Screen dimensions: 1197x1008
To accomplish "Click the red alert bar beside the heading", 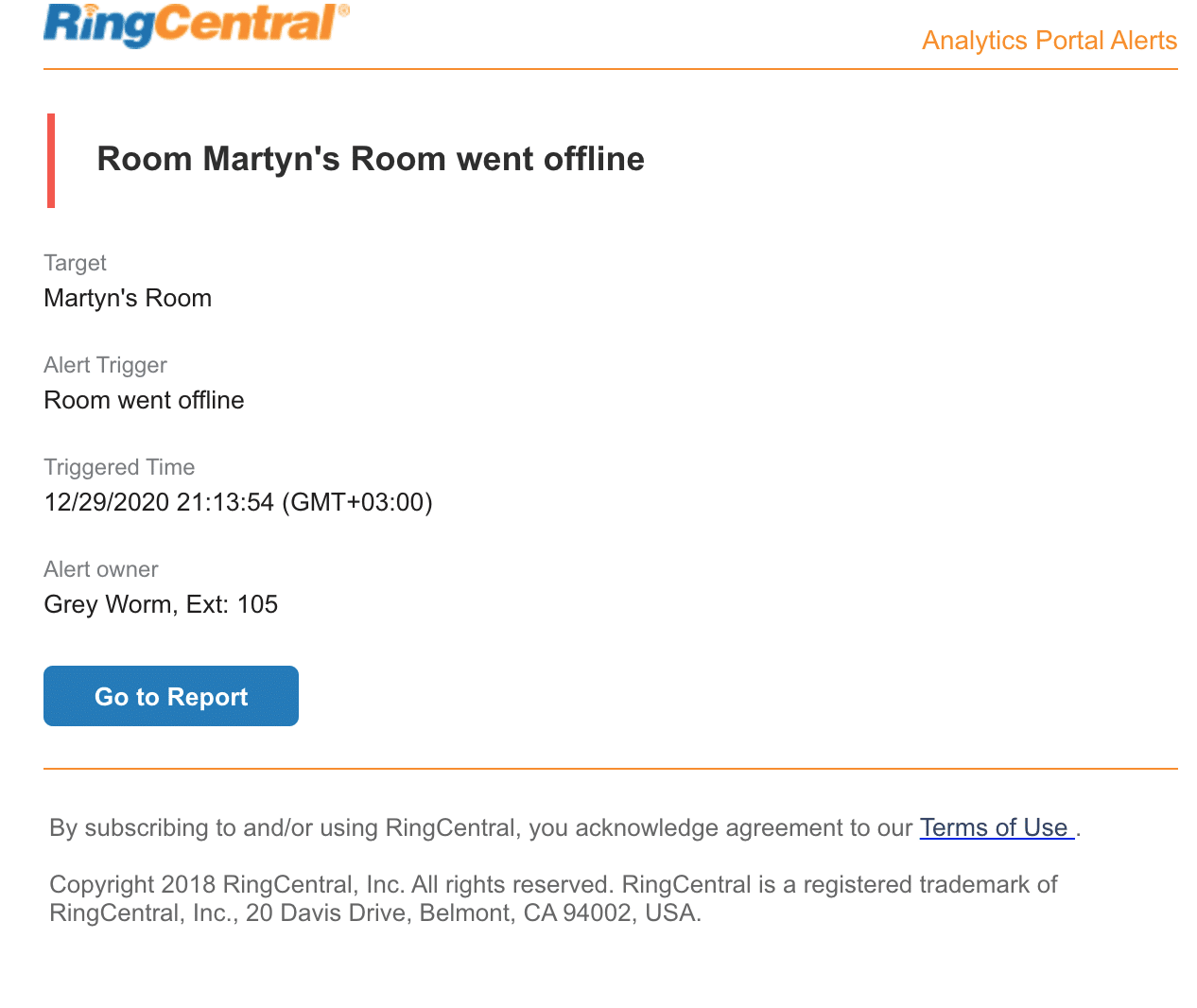I will pyautogui.click(x=51, y=161).
